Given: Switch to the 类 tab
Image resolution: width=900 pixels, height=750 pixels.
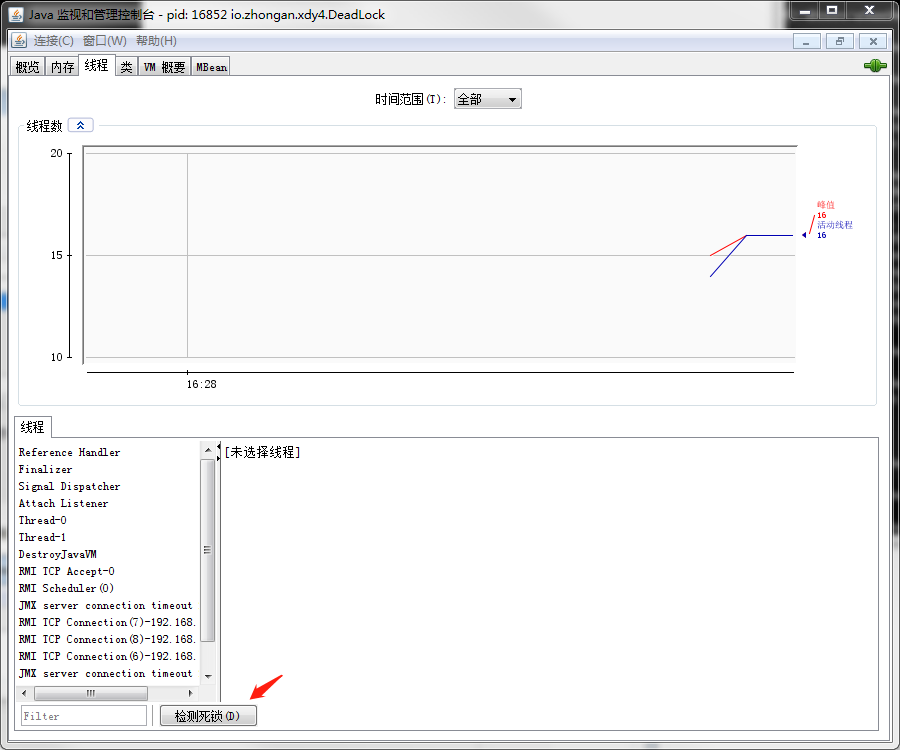Looking at the screenshot, I should click(x=126, y=67).
